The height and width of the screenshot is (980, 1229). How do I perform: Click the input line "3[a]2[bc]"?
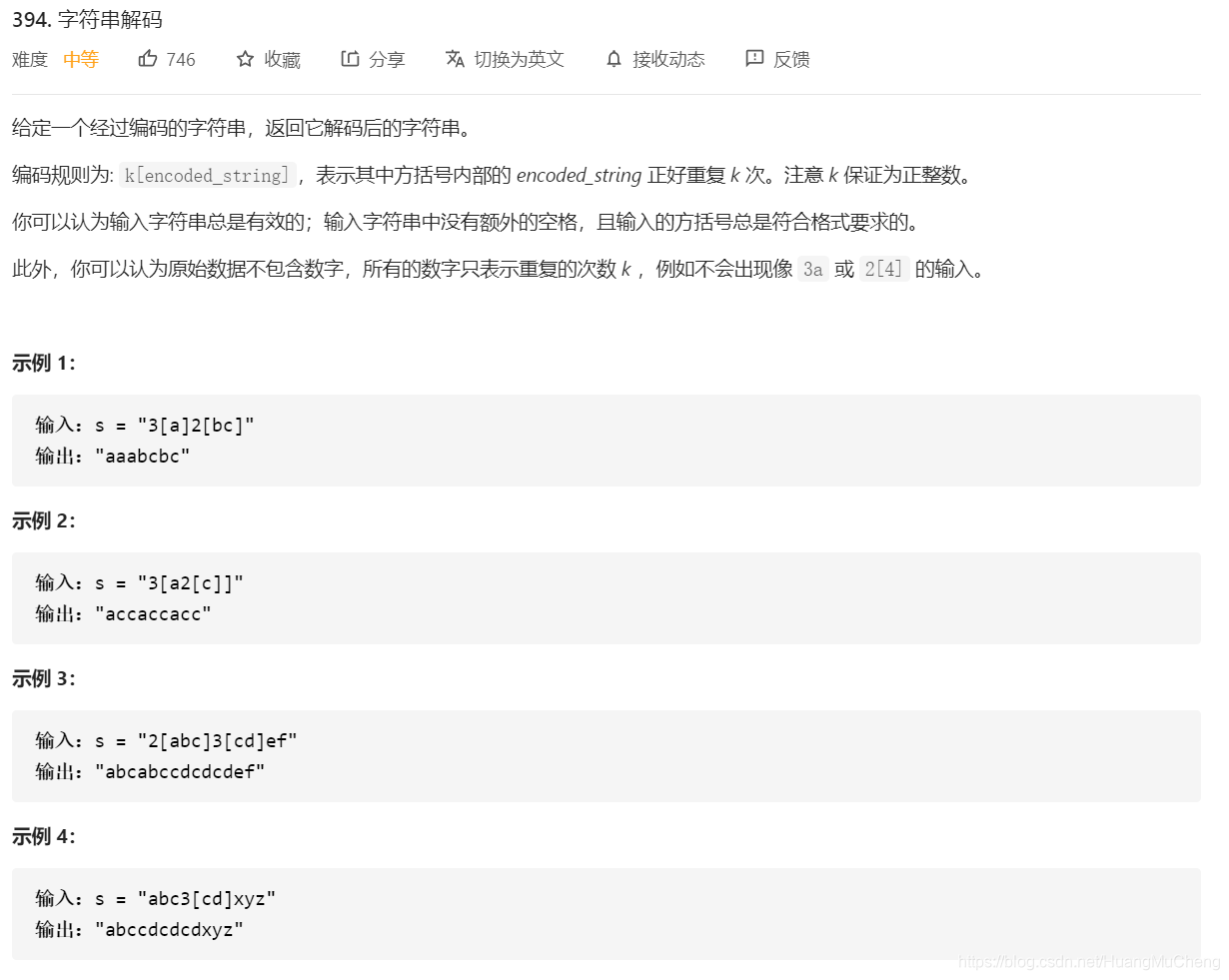[145, 426]
